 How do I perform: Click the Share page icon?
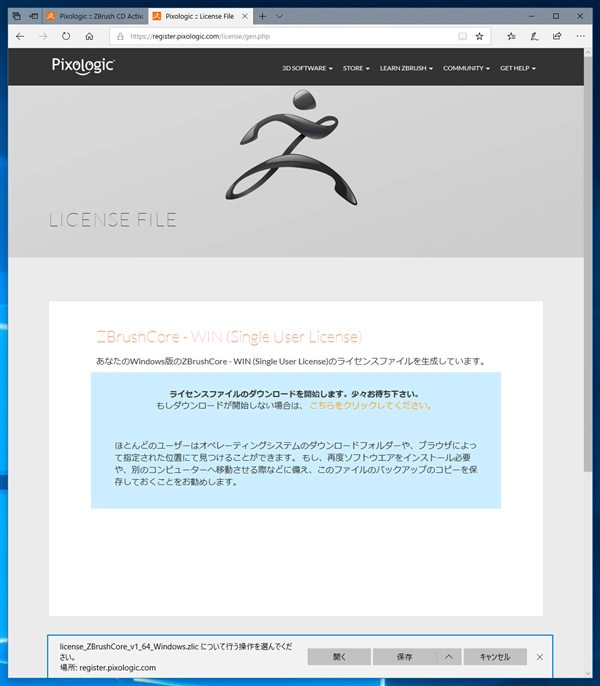557,36
